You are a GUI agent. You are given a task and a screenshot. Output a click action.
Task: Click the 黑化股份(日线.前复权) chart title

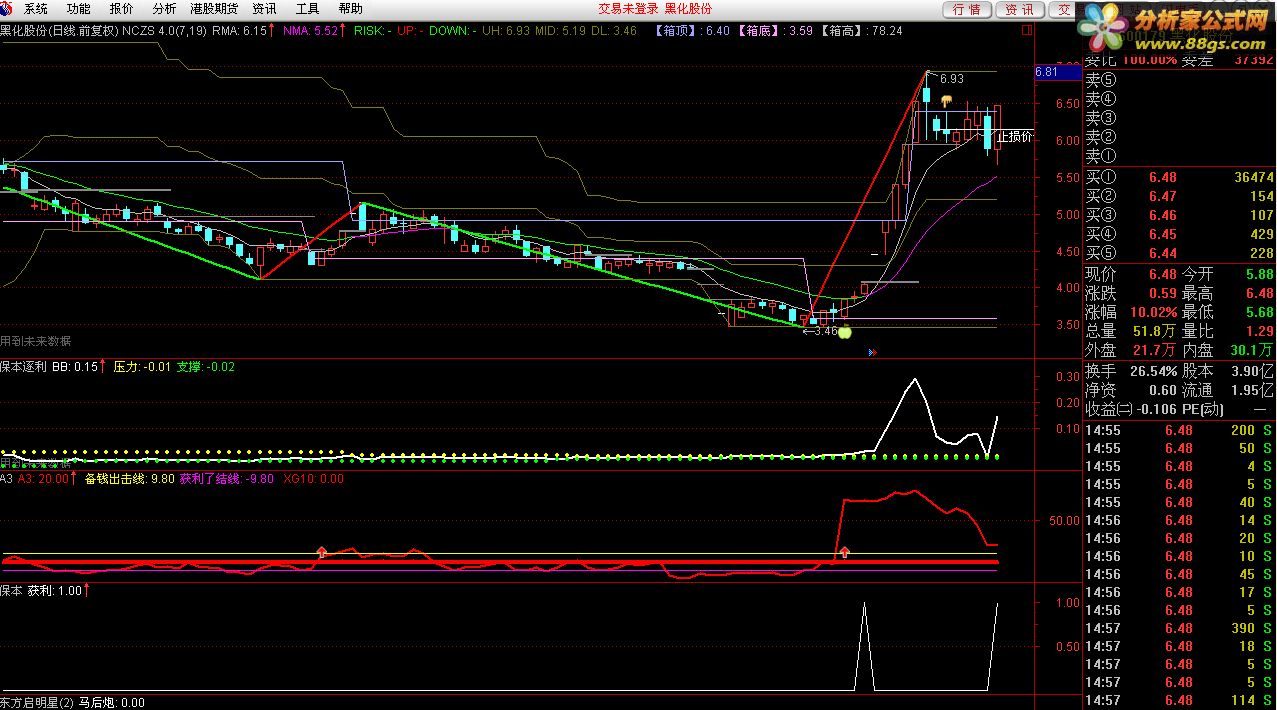(59, 30)
